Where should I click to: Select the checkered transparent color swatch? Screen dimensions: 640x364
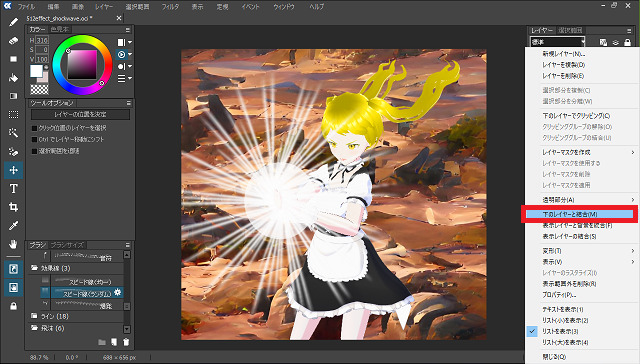(x=39, y=89)
